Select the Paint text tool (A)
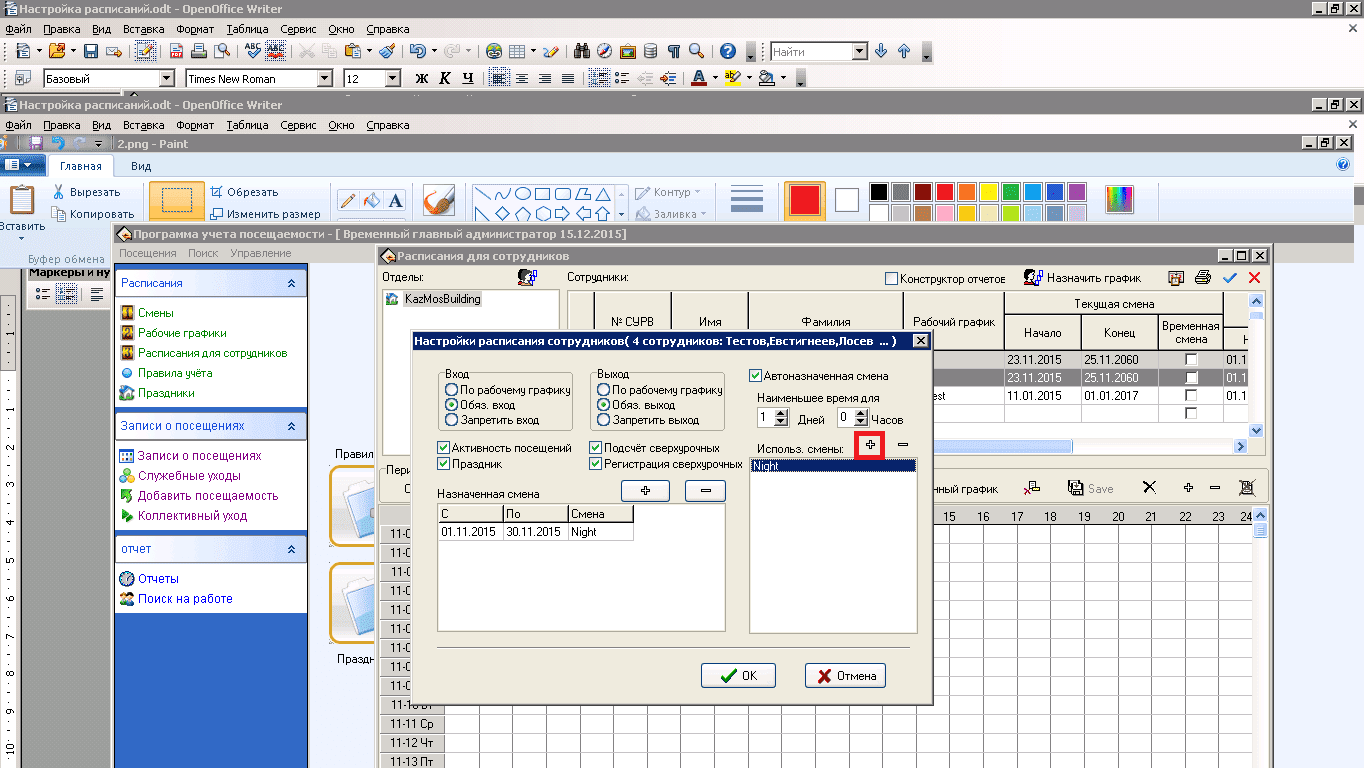The height and width of the screenshot is (768, 1364). coord(395,200)
